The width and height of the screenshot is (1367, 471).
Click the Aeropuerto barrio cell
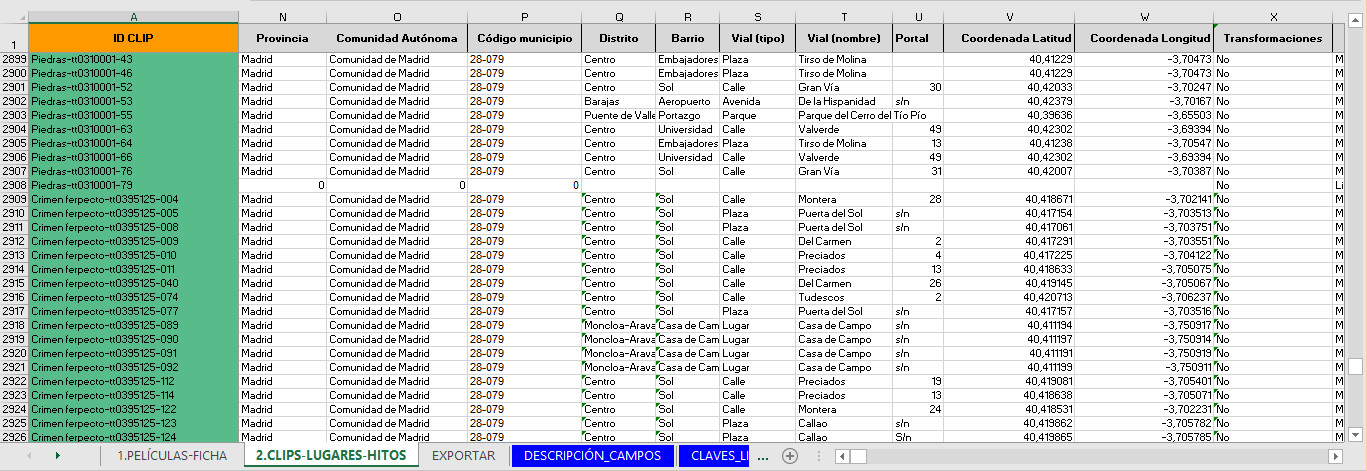[x=688, y=101]
